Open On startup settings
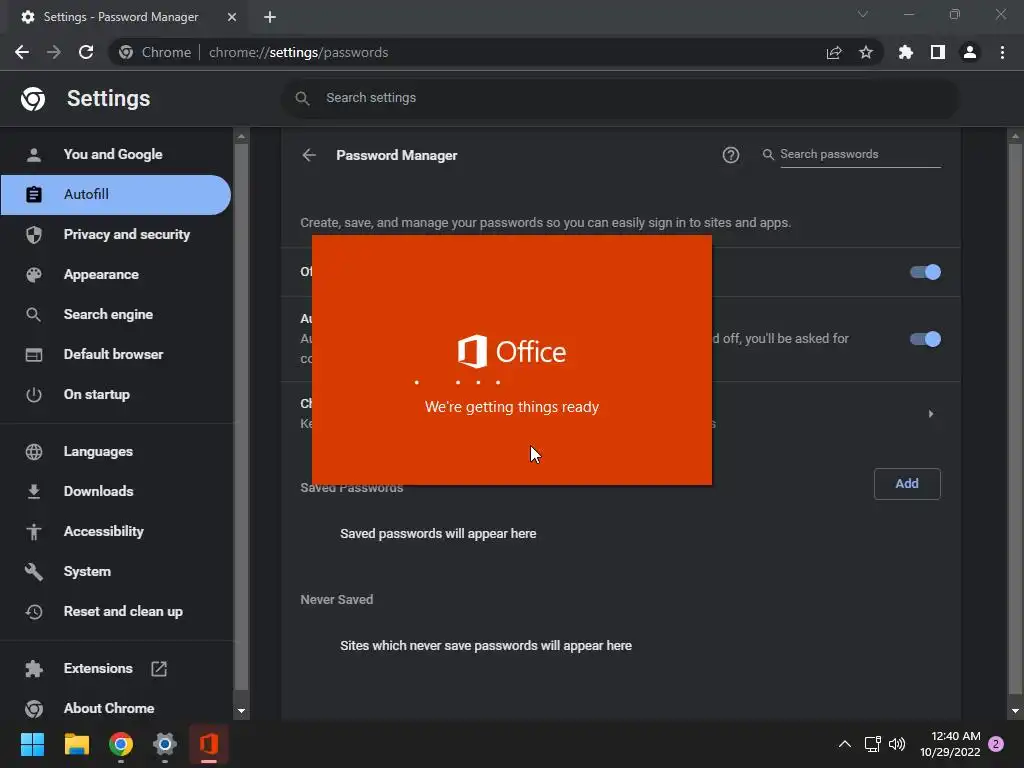Image resolution: width=1024 pixels, height=768 pixels. tap(116, 394)
